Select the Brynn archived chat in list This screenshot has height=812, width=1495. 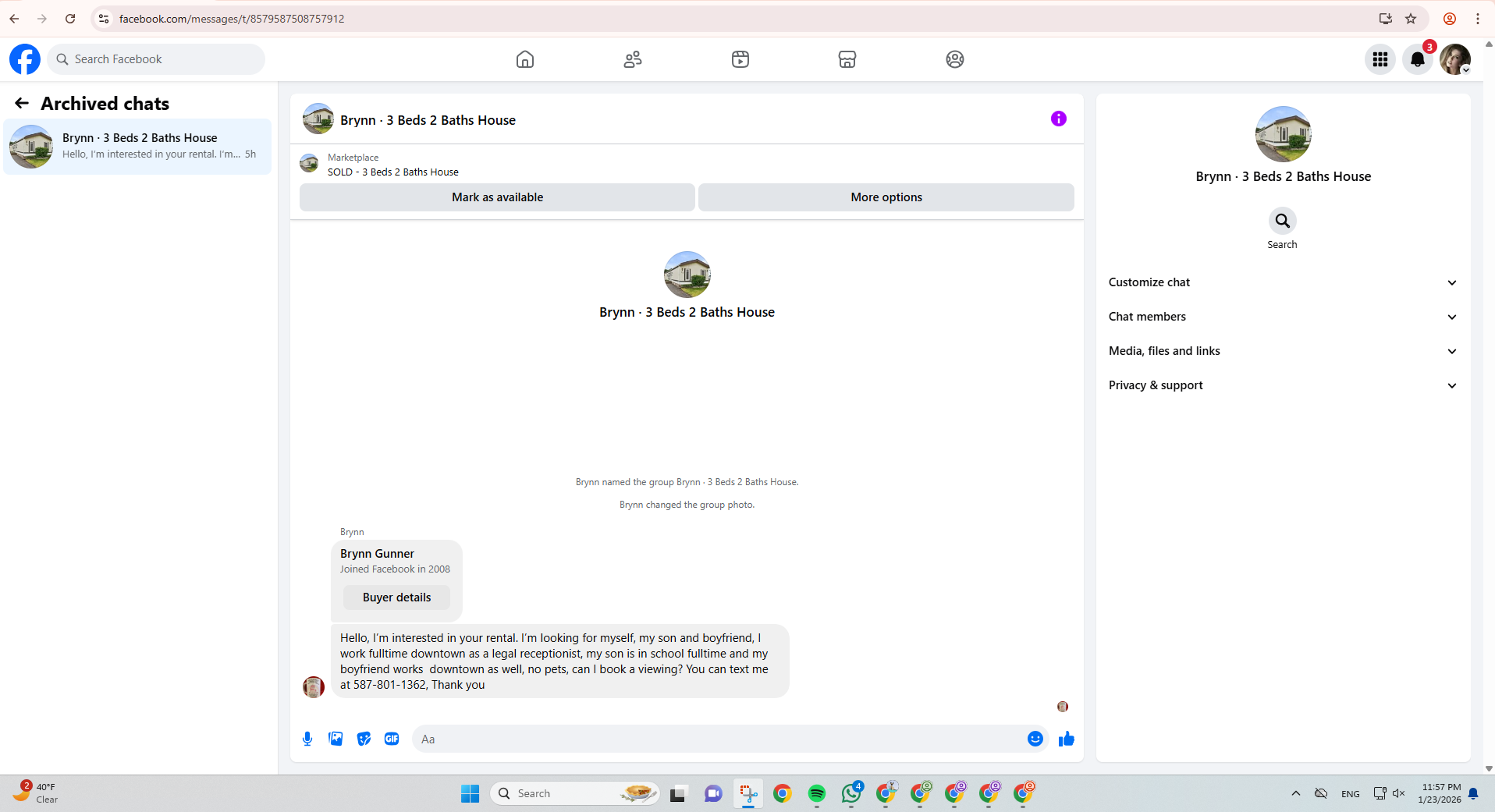137,147
